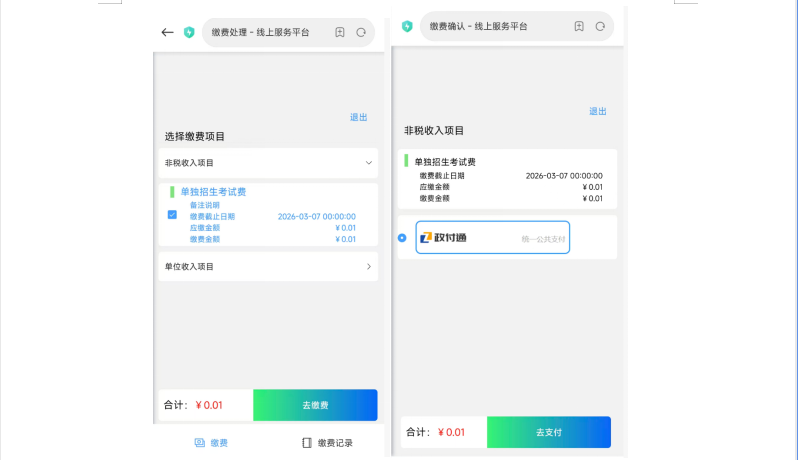
Task: Collapse the 非税收入项目 section
Action: coord(368,162)
